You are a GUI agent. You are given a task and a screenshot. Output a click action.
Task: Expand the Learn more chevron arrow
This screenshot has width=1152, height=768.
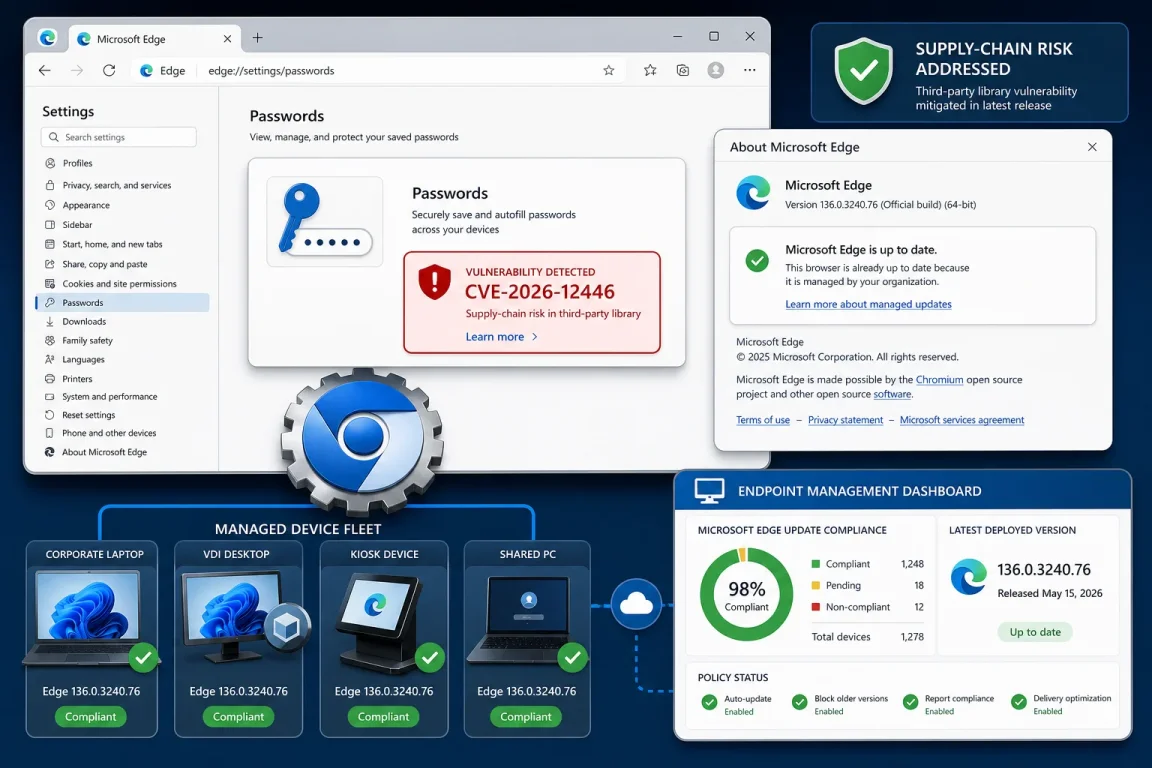535,337
